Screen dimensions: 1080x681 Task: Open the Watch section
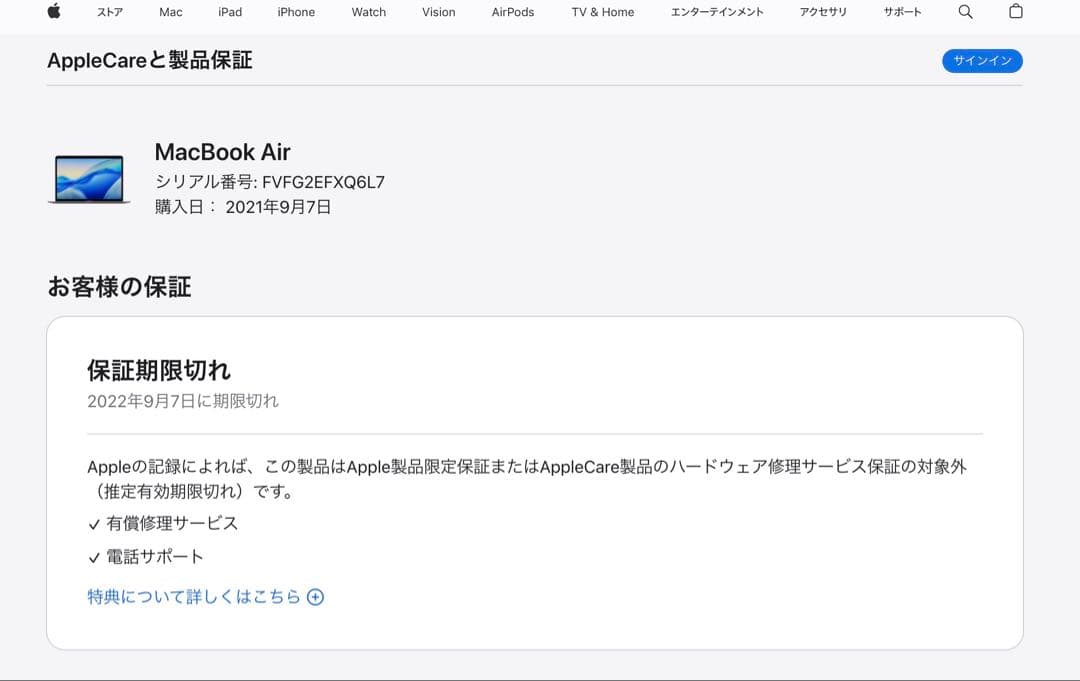tap(368, 12)
